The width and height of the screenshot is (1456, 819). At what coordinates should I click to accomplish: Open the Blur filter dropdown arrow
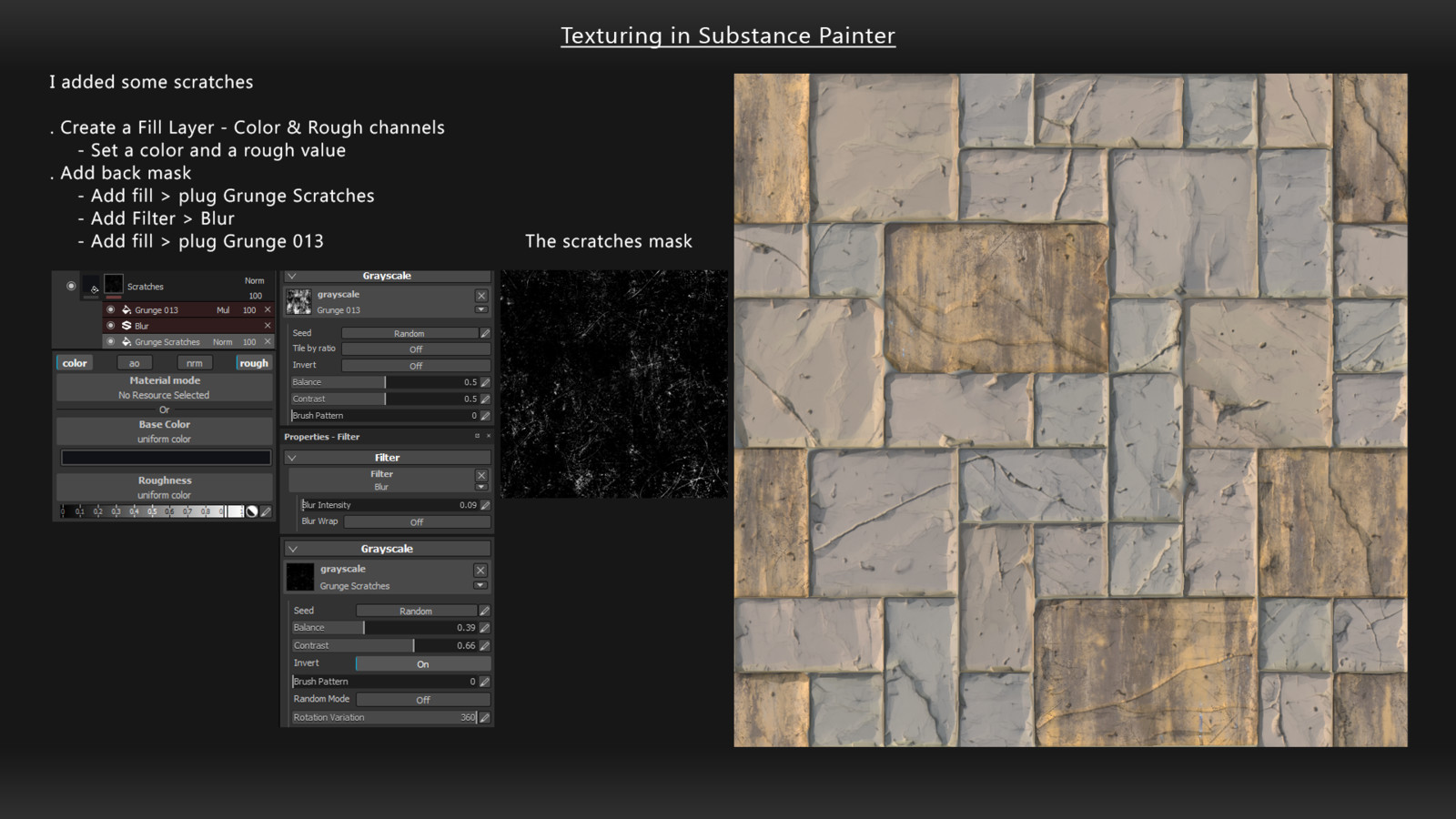coord(481,487)
